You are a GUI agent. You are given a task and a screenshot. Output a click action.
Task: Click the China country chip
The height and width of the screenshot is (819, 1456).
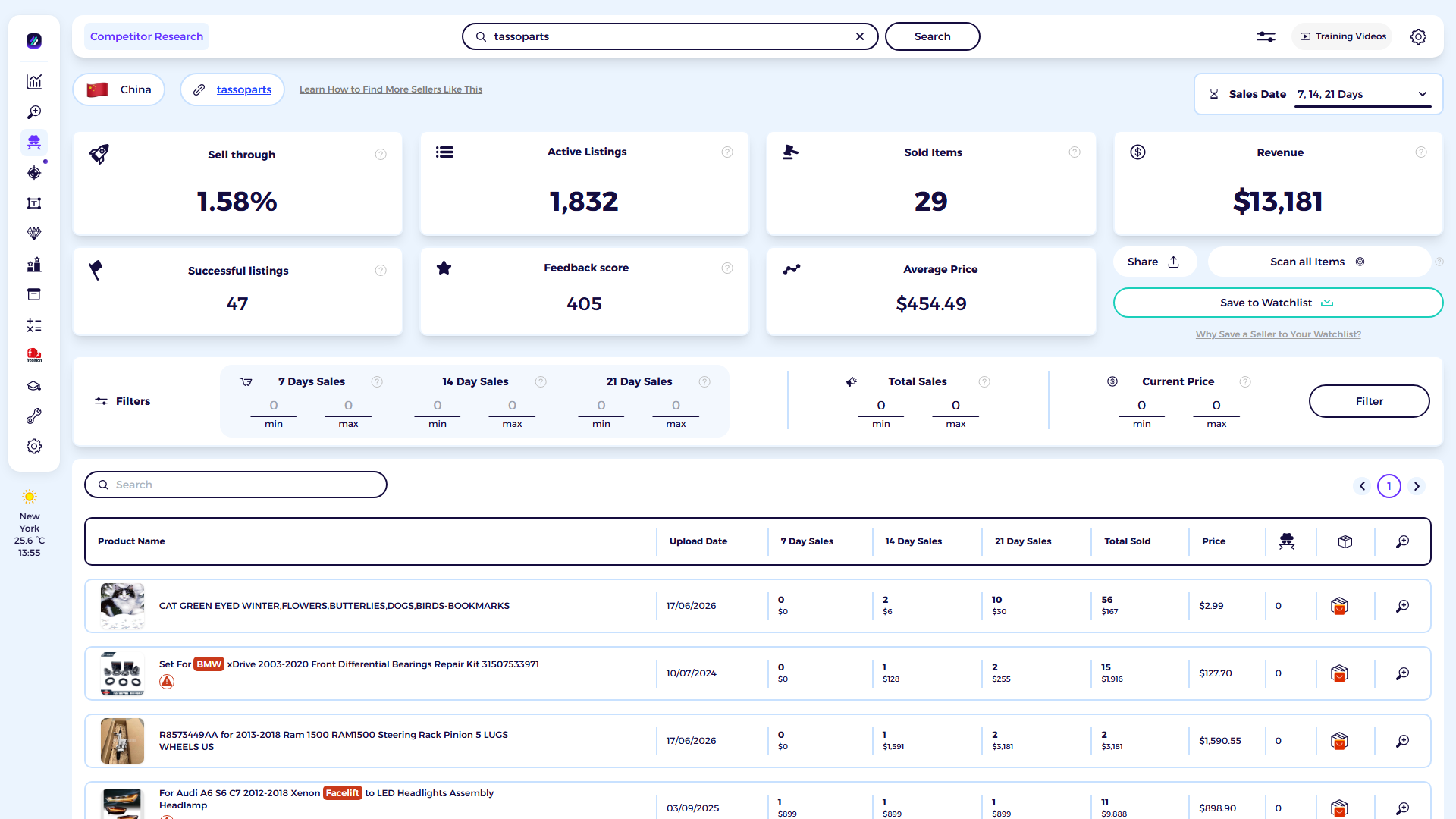point(119,89)
